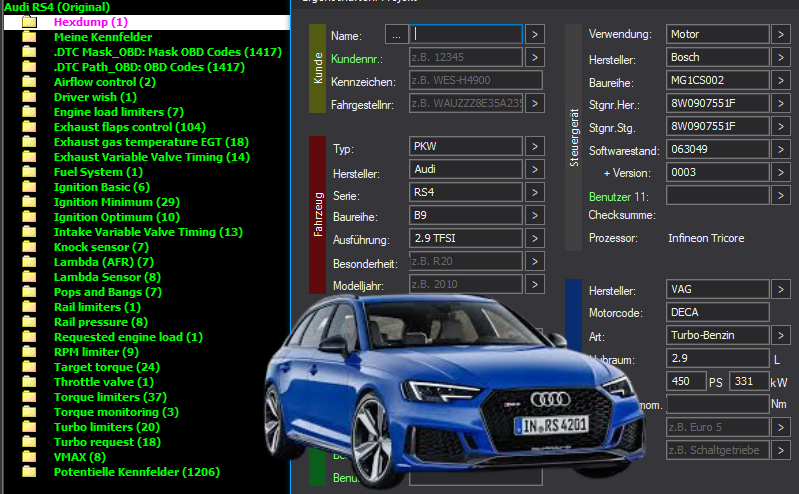This screenshot has width=799, height=494.
Task: Open the Torque limiters folder icon
Action: [30, 397]
